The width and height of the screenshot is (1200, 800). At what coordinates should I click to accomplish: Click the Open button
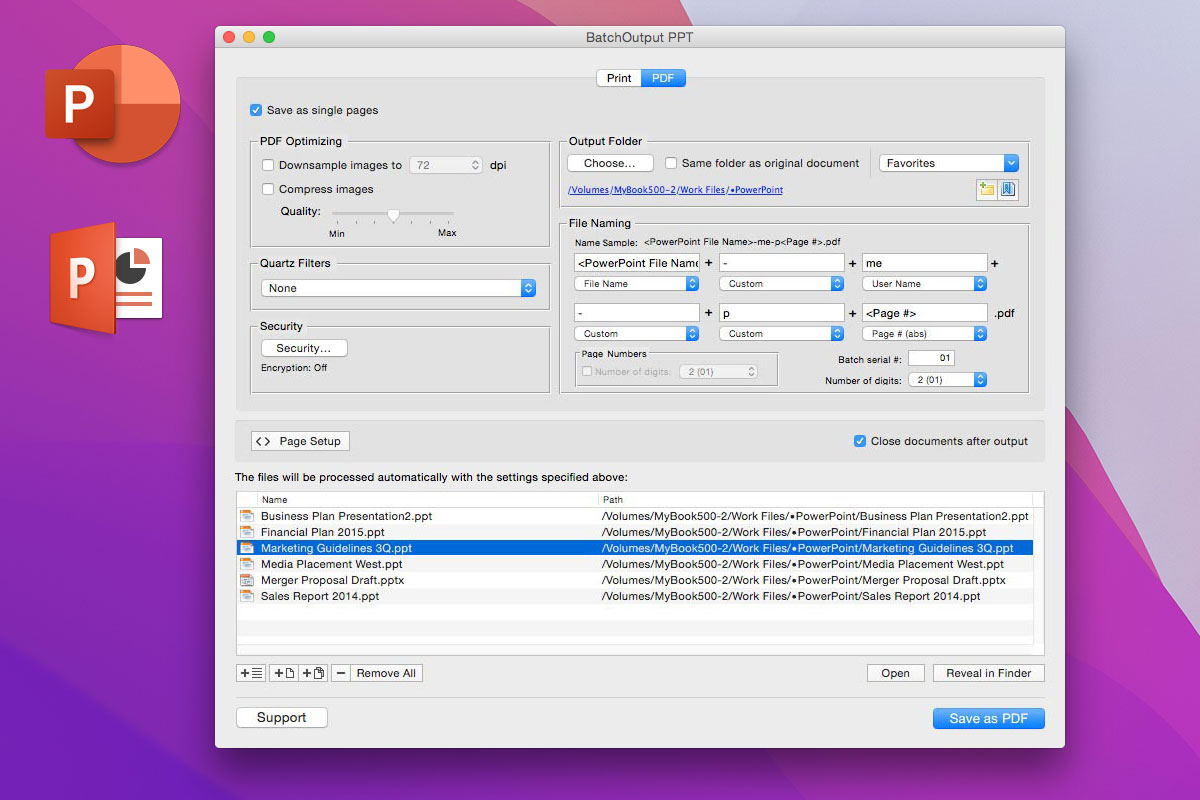coord(895,673)
